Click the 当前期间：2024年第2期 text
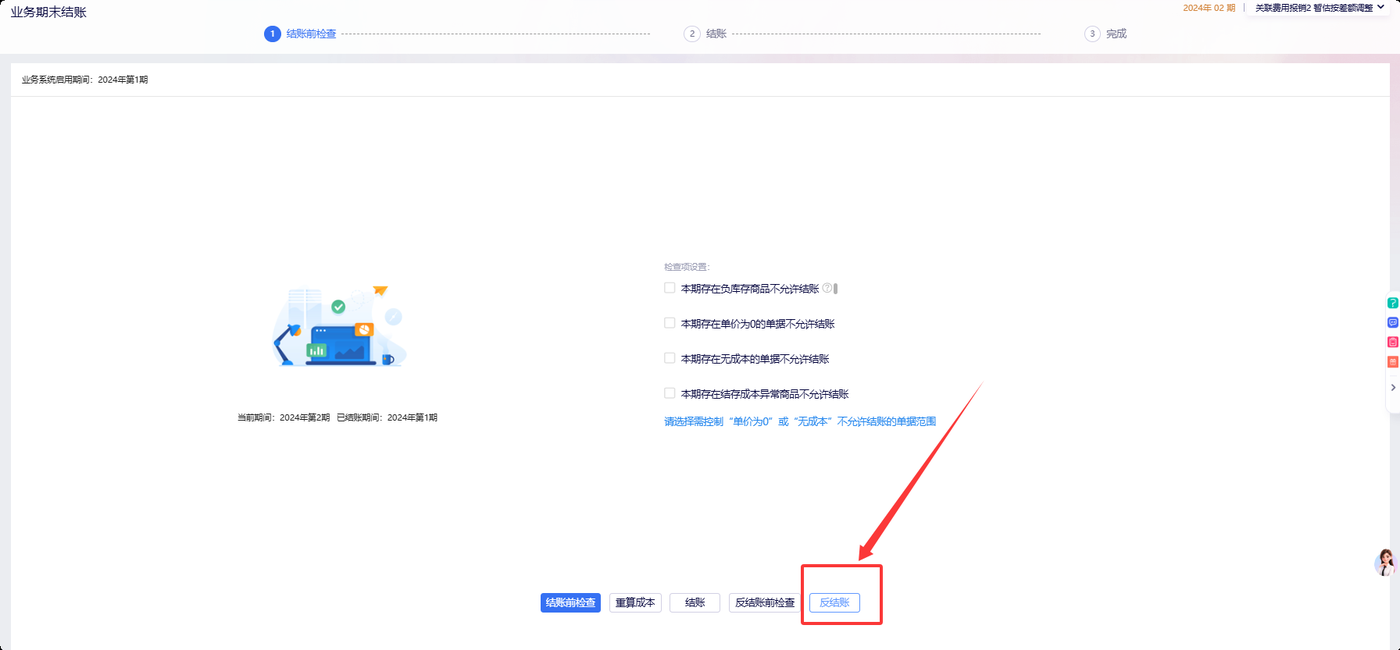 coord(283,417)
